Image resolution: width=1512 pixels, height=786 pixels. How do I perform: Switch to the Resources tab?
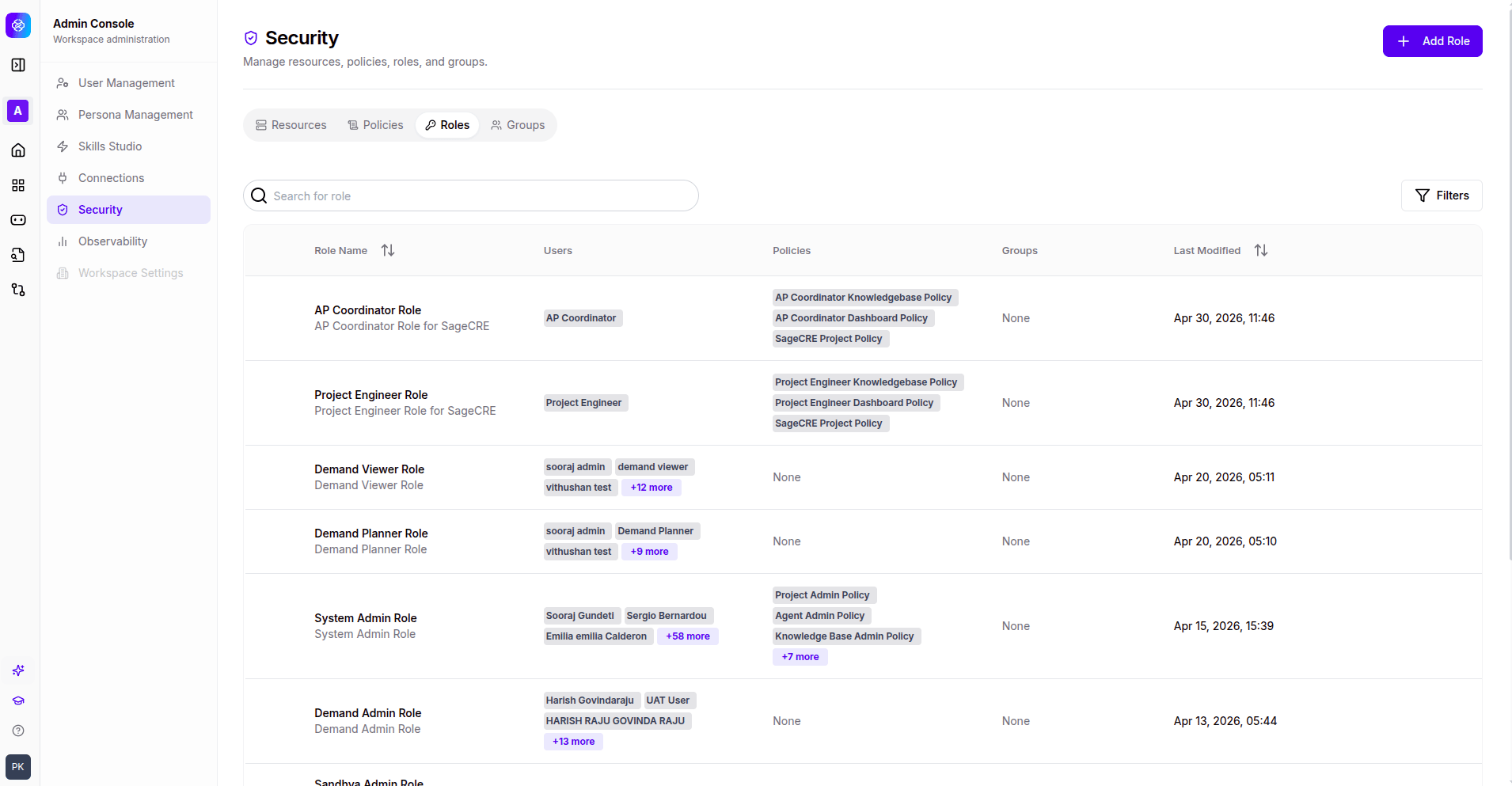click(x=291, y=125)
